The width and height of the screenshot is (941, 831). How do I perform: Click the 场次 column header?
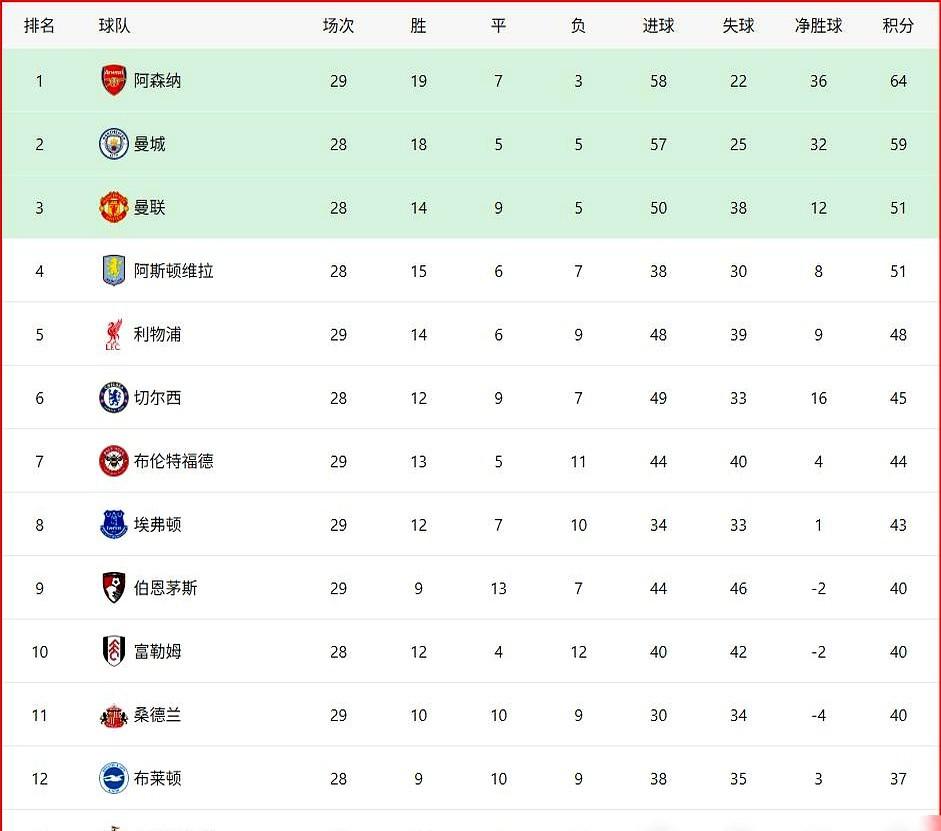pyautogui.click(x=338, y=26)
